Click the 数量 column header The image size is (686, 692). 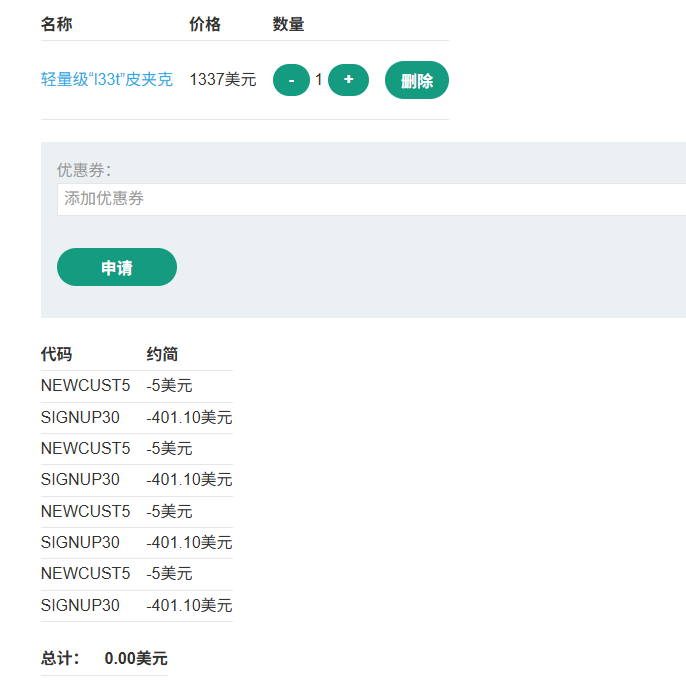pos(289,24)
